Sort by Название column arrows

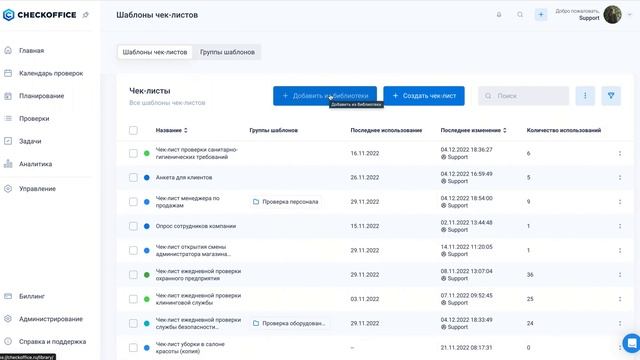186,131
